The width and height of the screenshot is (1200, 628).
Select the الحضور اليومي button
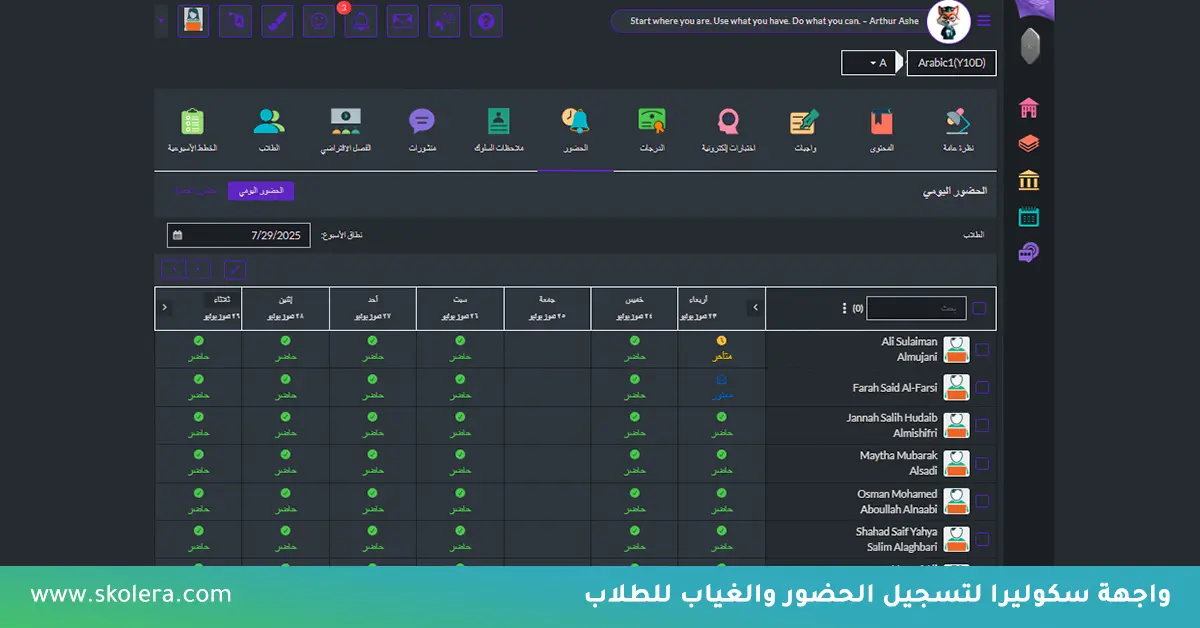pyautogui.click(x=260, y=190)
